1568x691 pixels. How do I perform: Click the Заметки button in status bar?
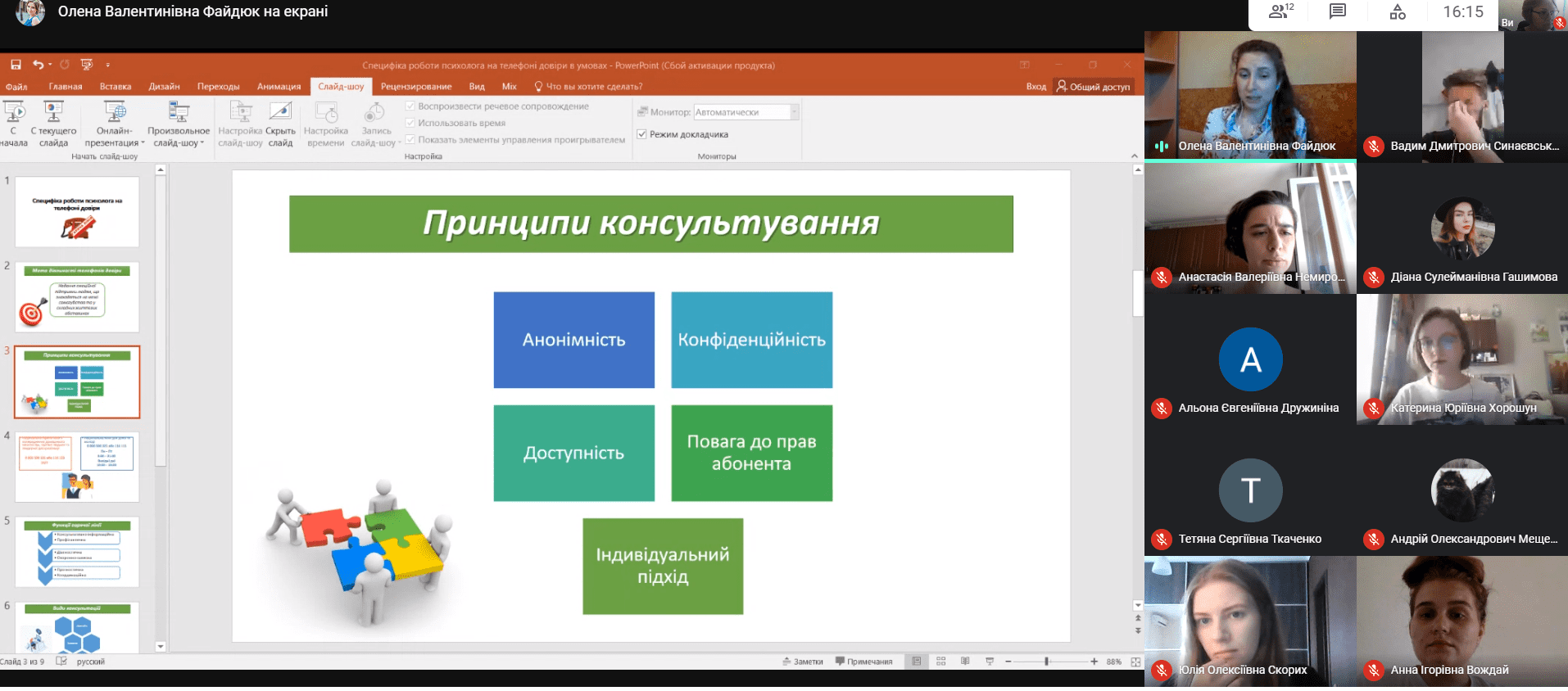point(802,662)
